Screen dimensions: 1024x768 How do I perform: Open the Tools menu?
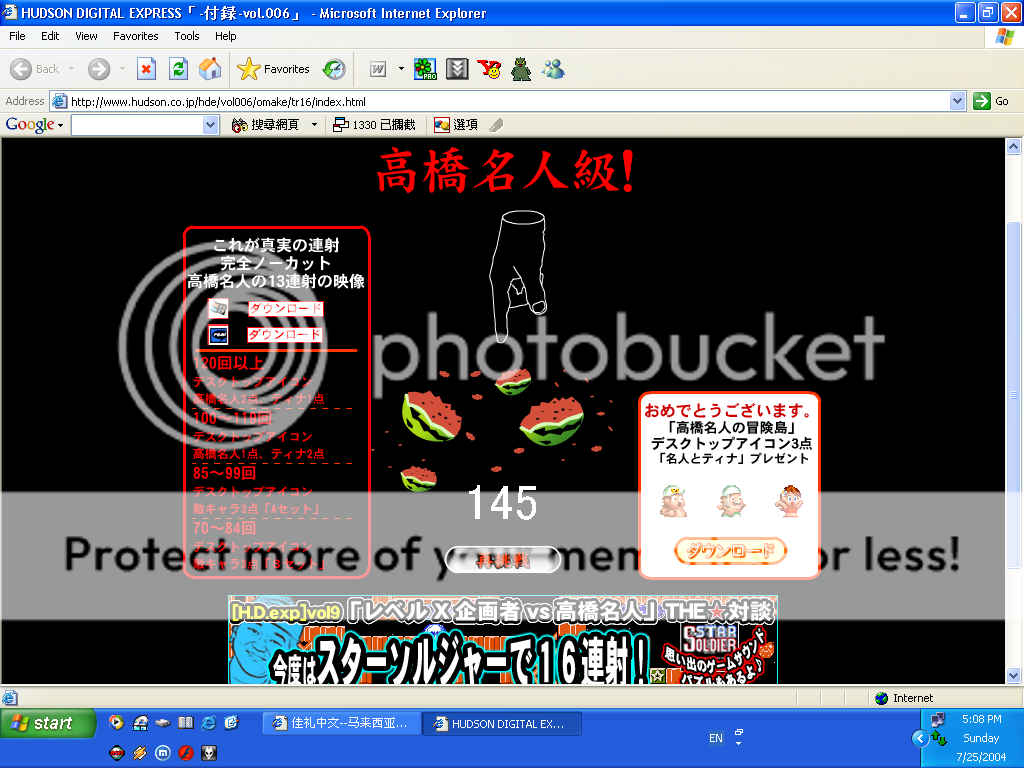click(187, 36)
